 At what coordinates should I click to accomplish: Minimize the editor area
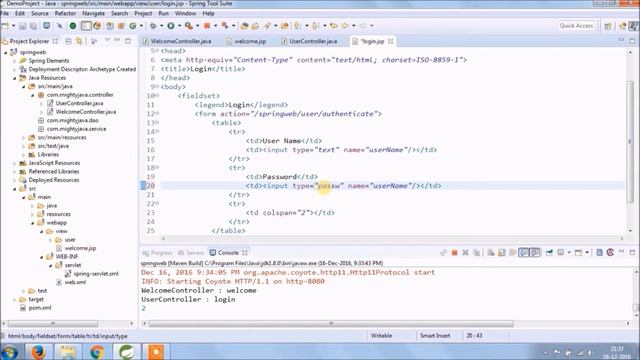tap(621, 40)
